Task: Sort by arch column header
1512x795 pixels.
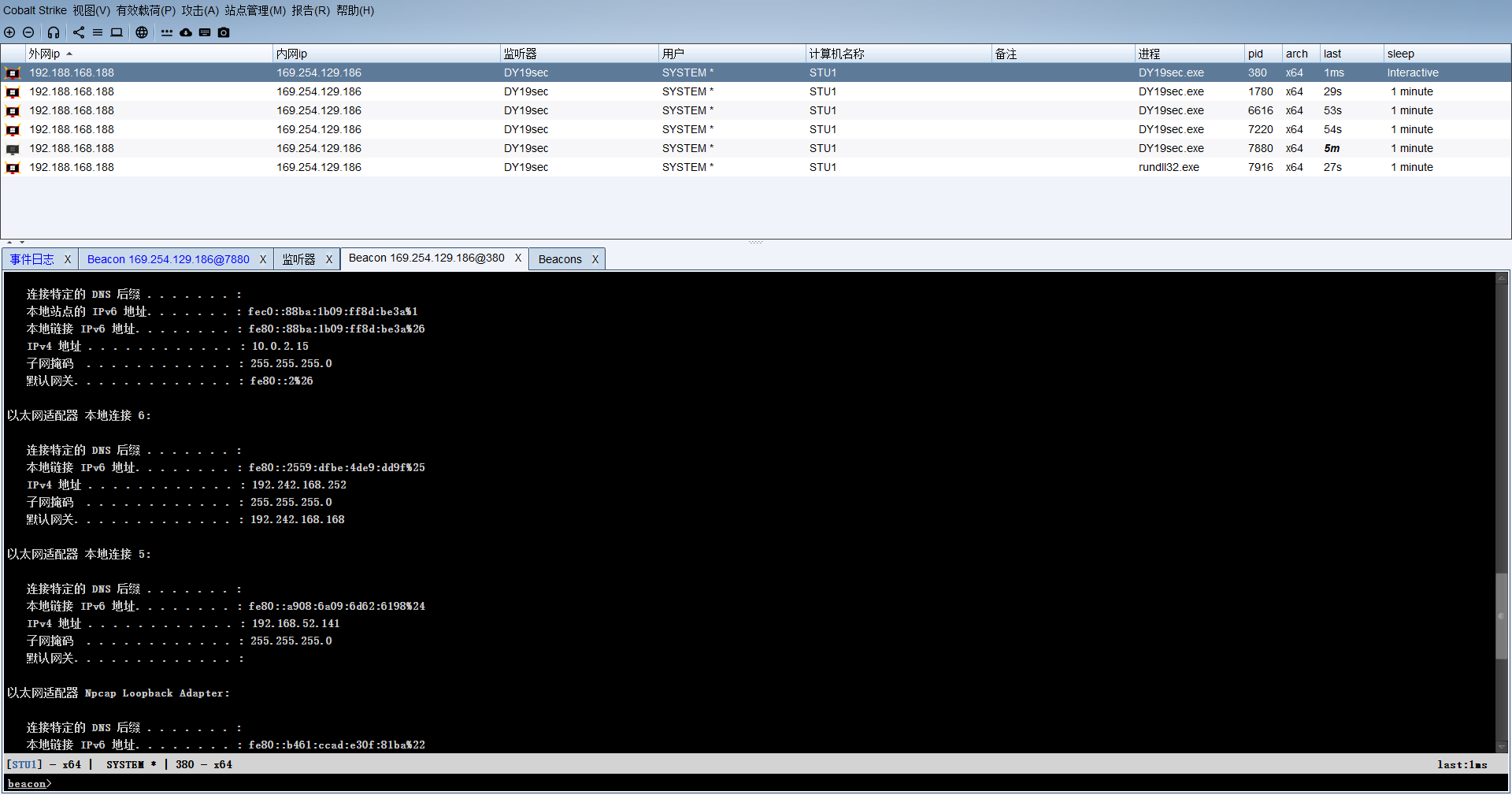Action: coord(1301,54)
